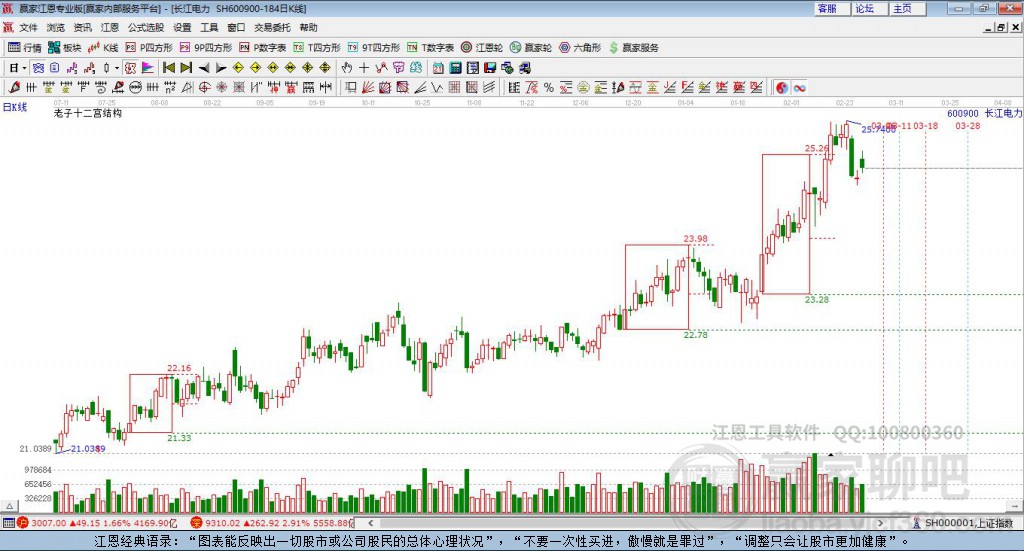Image resolution: width=1024 pixels, height=551 pixels.
Task: Jump to the first bar
Action: click(168, 68)
